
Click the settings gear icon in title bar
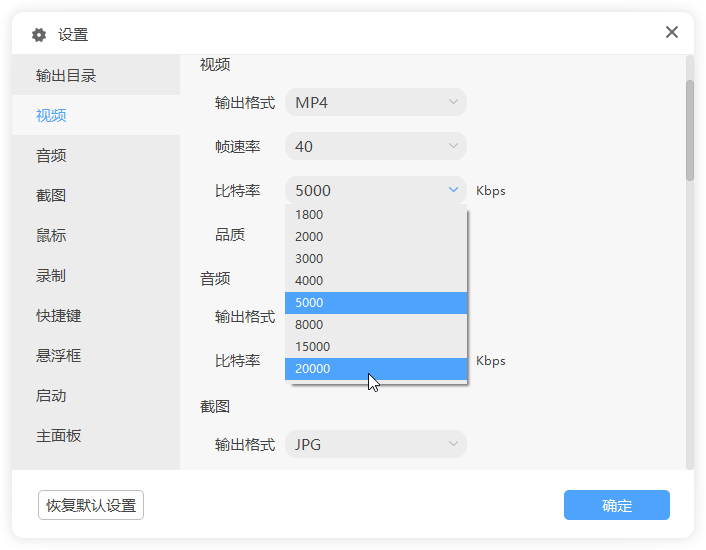[x=39, y=35]
